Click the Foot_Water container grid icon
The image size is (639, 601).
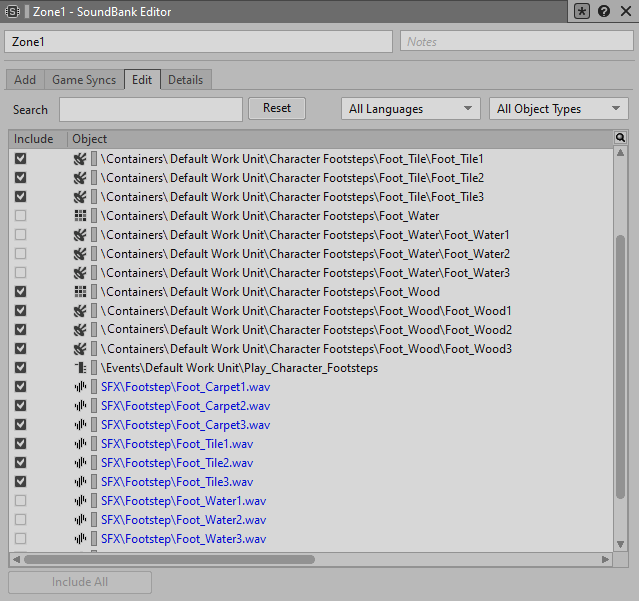coord(80,216)
